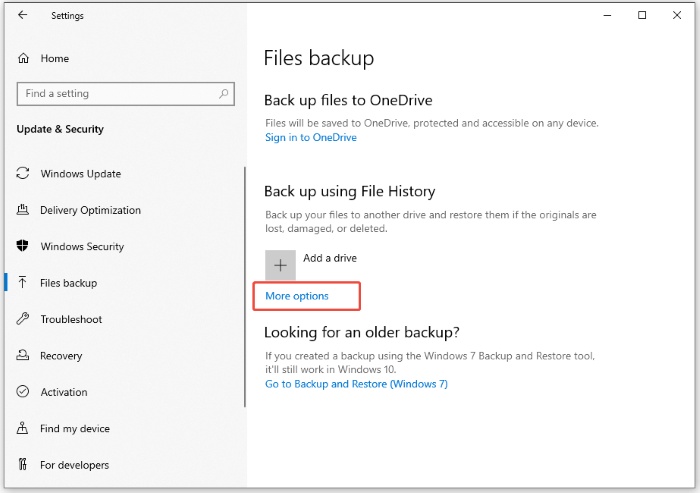Screen dimensions: 700x493
Task: Open Find my device settings
Action: (x=75, y=429)
